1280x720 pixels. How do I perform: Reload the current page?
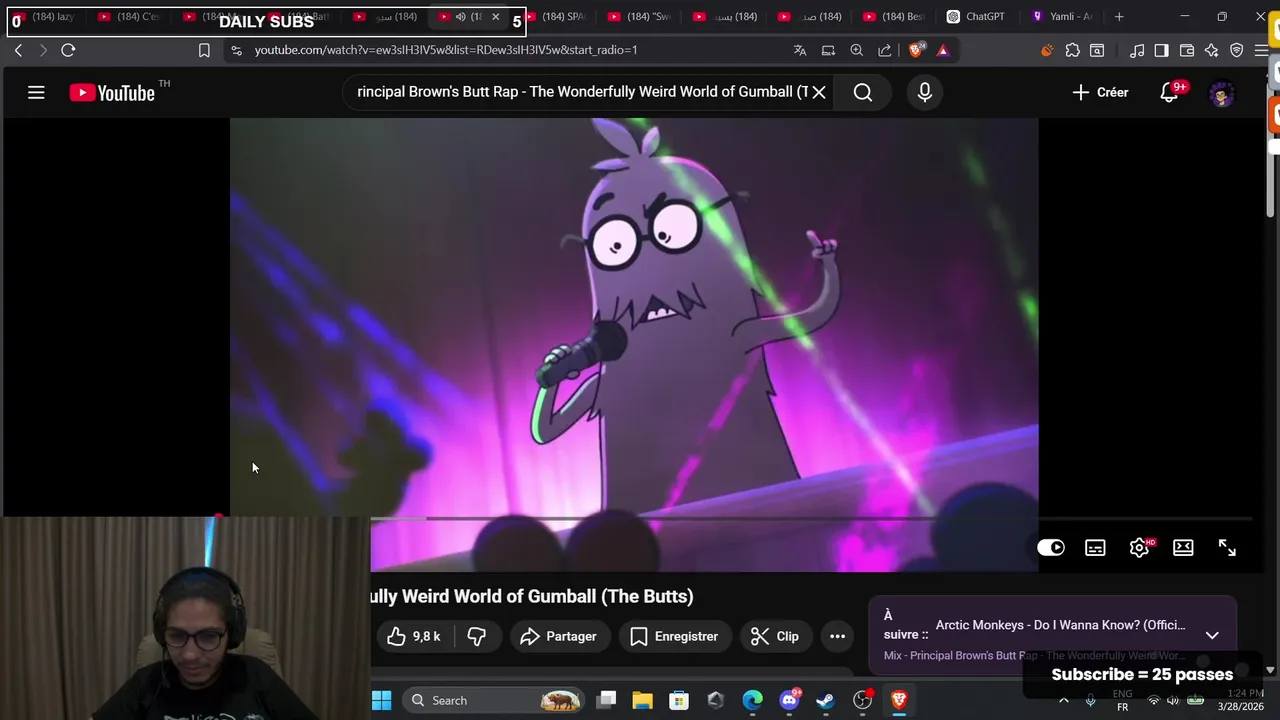tap(68, 50)
